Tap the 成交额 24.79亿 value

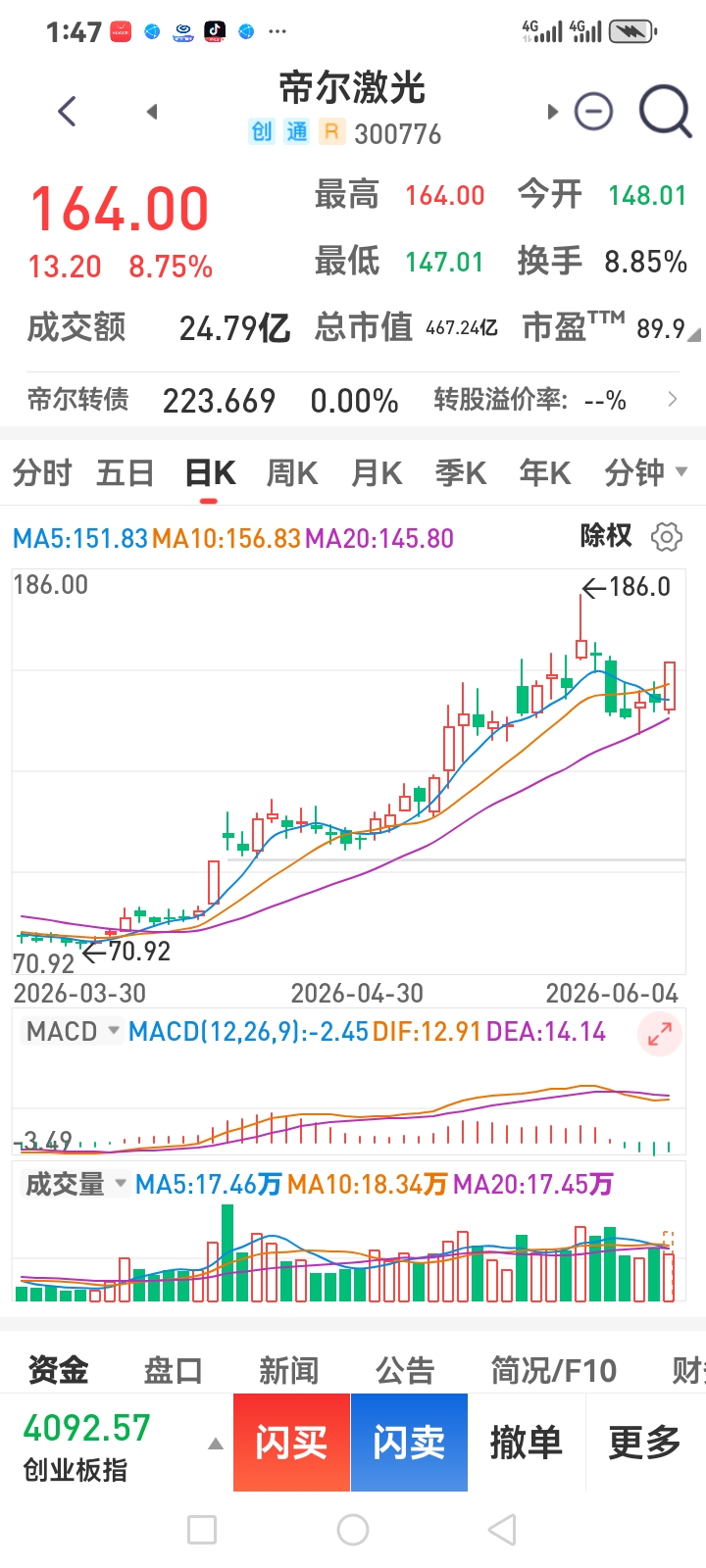coord(234,328)
